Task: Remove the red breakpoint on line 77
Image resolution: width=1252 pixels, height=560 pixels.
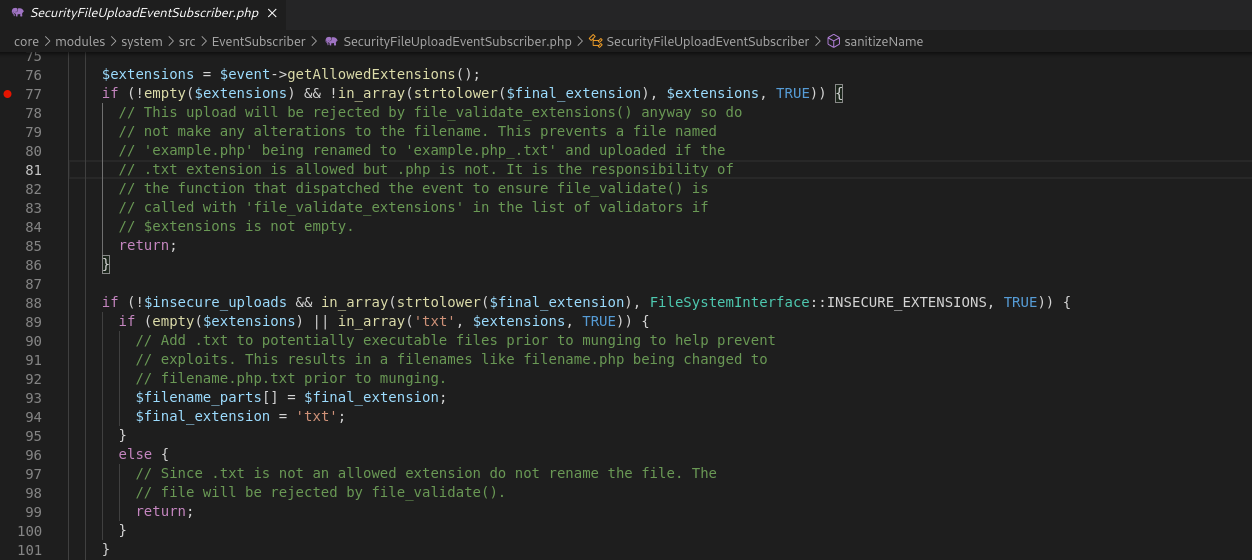Action: click(8, 93)
